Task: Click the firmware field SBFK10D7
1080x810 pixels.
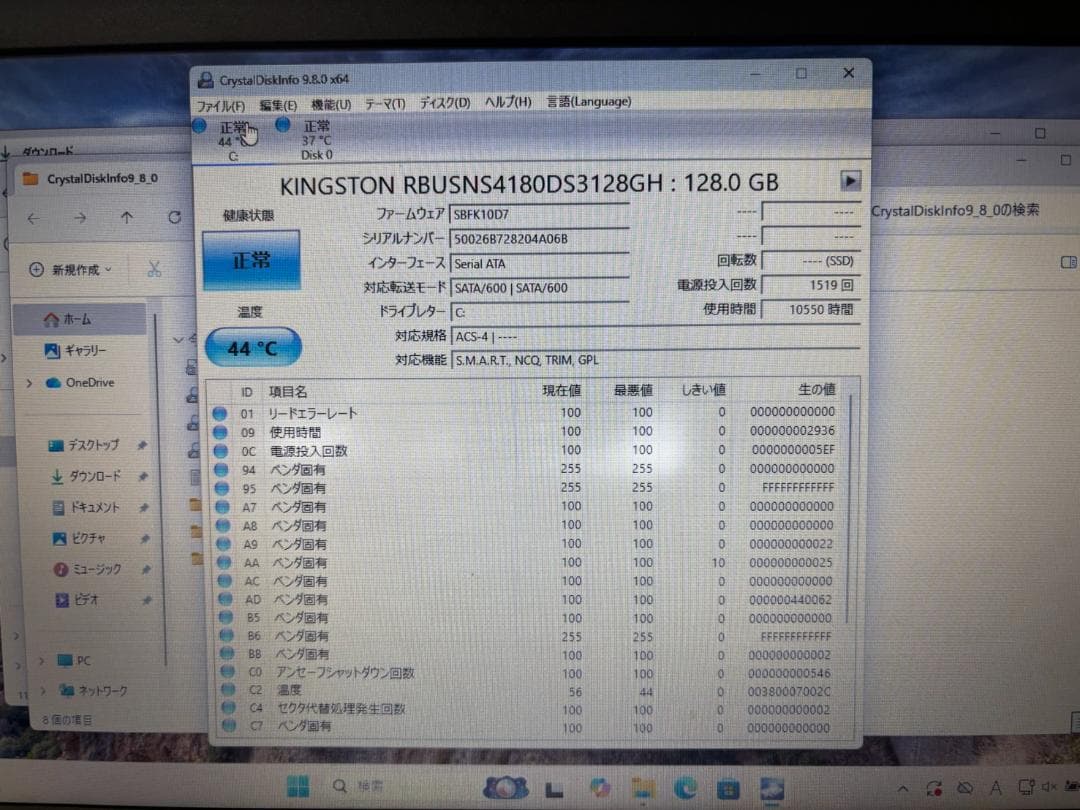Action: [539, 214]
